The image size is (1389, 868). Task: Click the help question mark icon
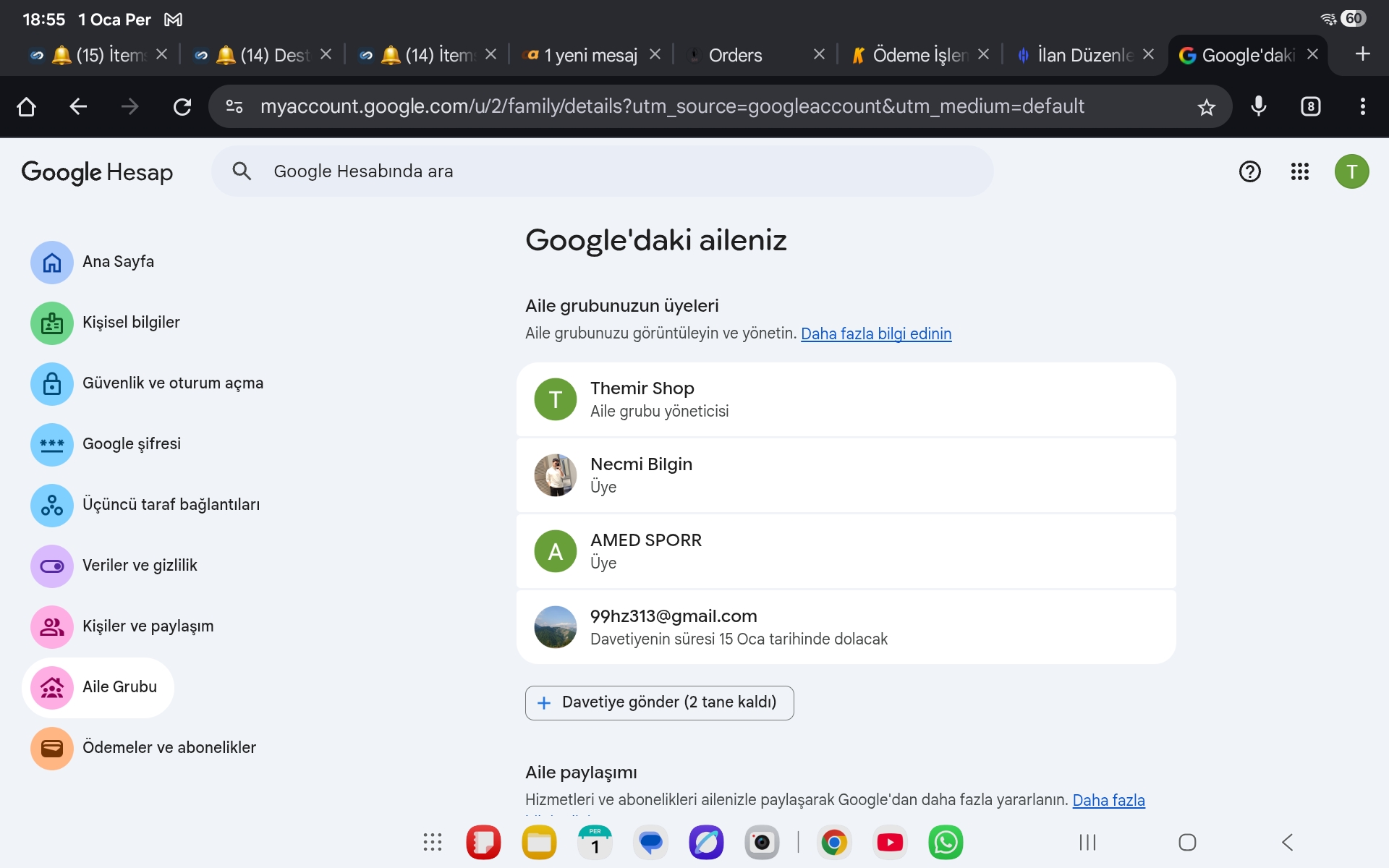point(1249,171)
